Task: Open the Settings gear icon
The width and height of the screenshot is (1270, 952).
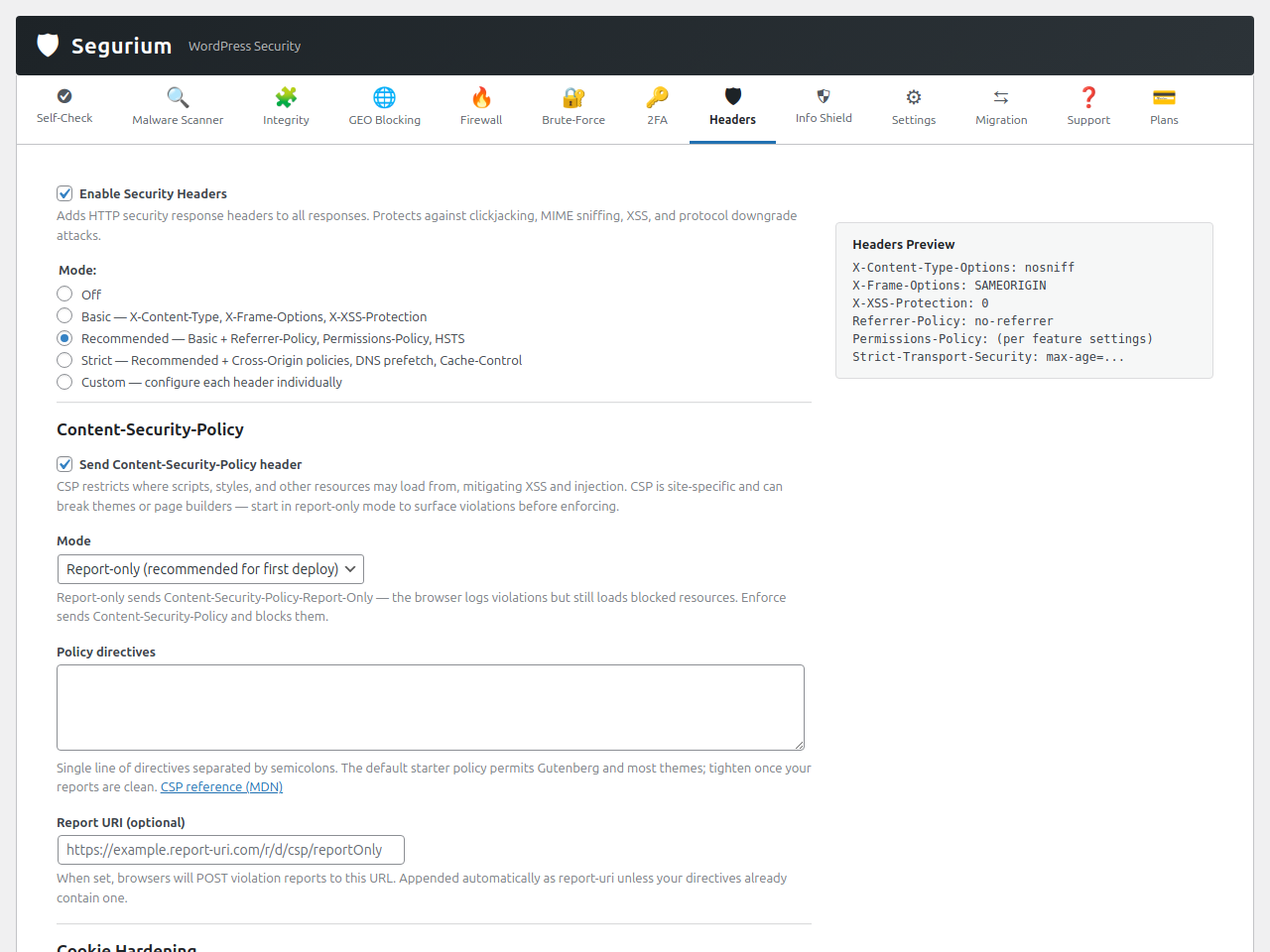Action: point(914,97)
